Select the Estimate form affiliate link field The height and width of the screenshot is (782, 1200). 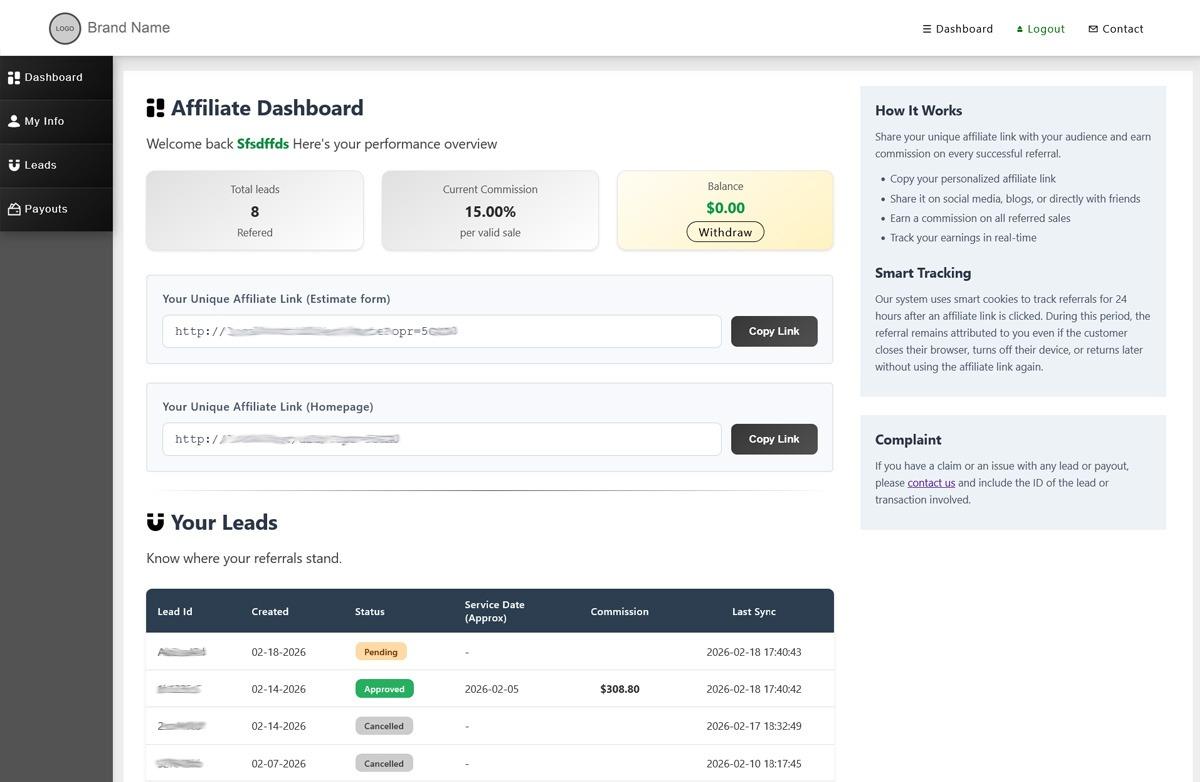pos(440,330)
